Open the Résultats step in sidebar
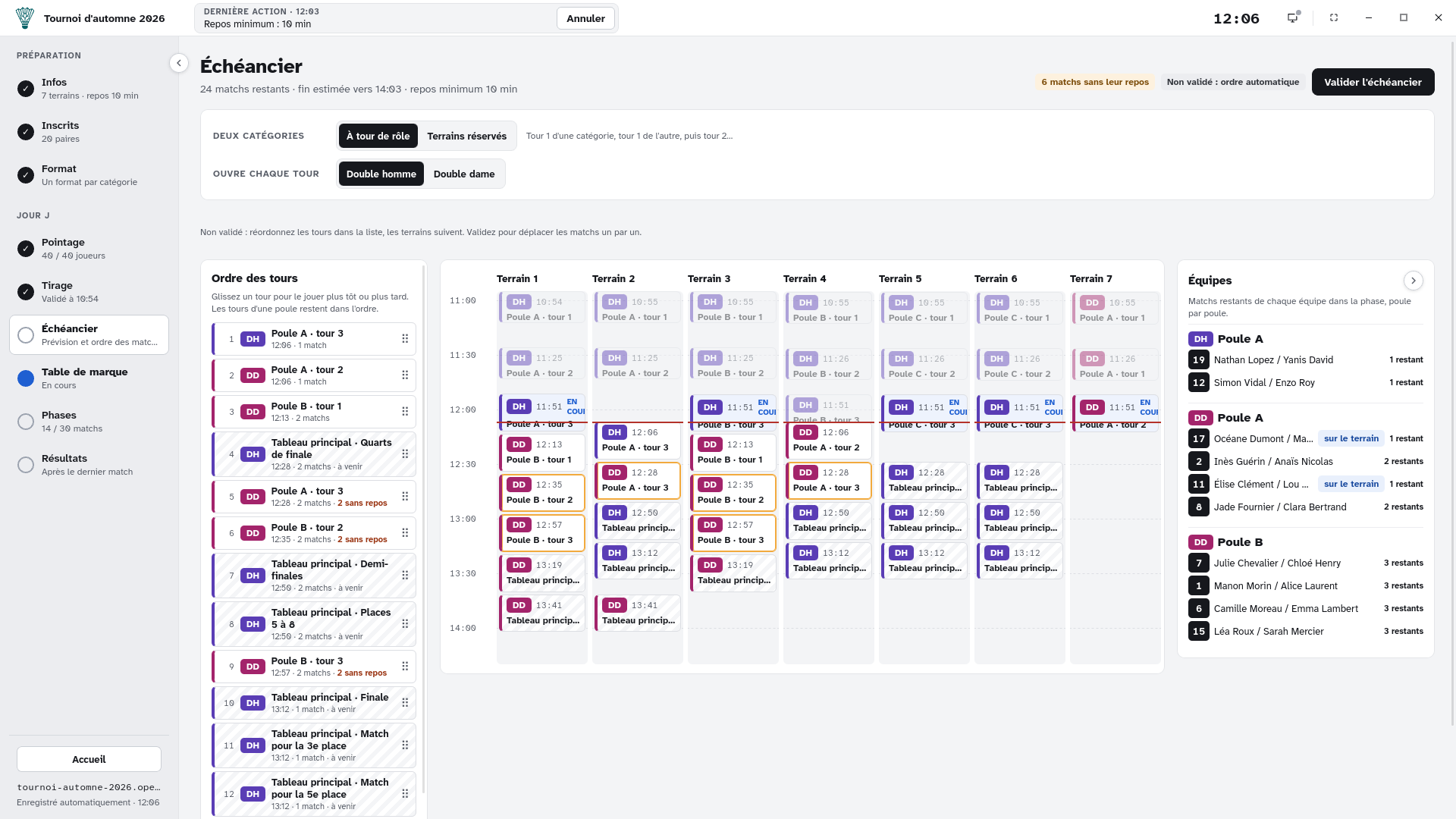Image resolution: width=1456 pixels, height=819 pixels. [89, 464]
